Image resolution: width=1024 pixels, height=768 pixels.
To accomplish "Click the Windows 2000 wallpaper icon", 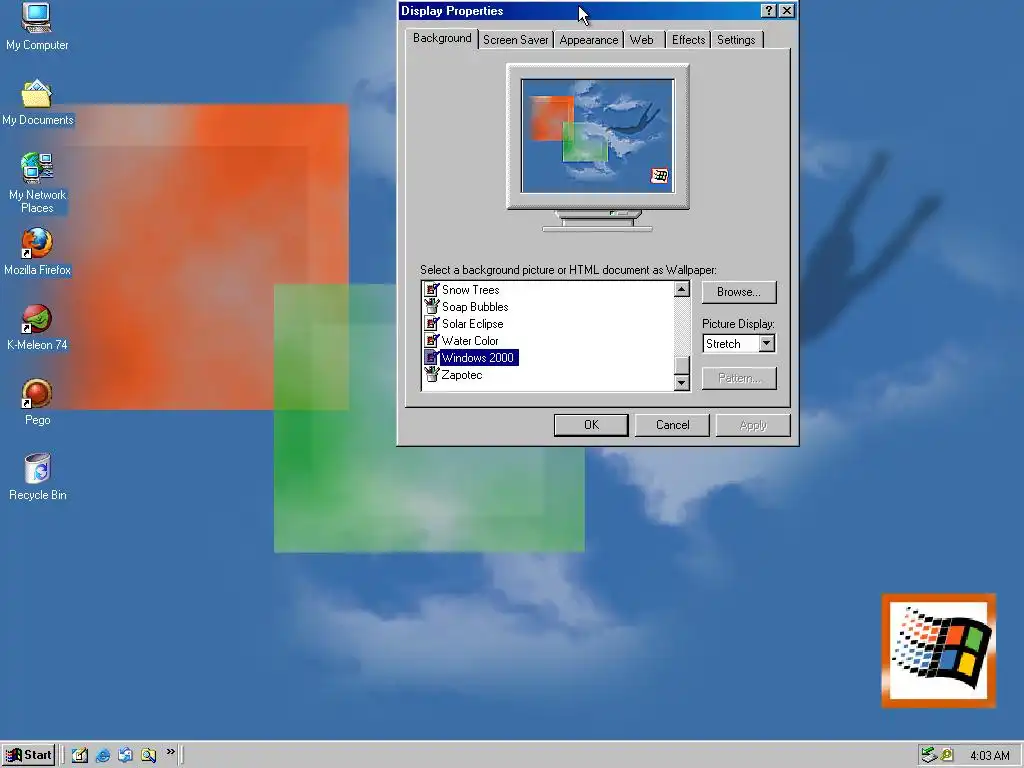I will 432,357.
